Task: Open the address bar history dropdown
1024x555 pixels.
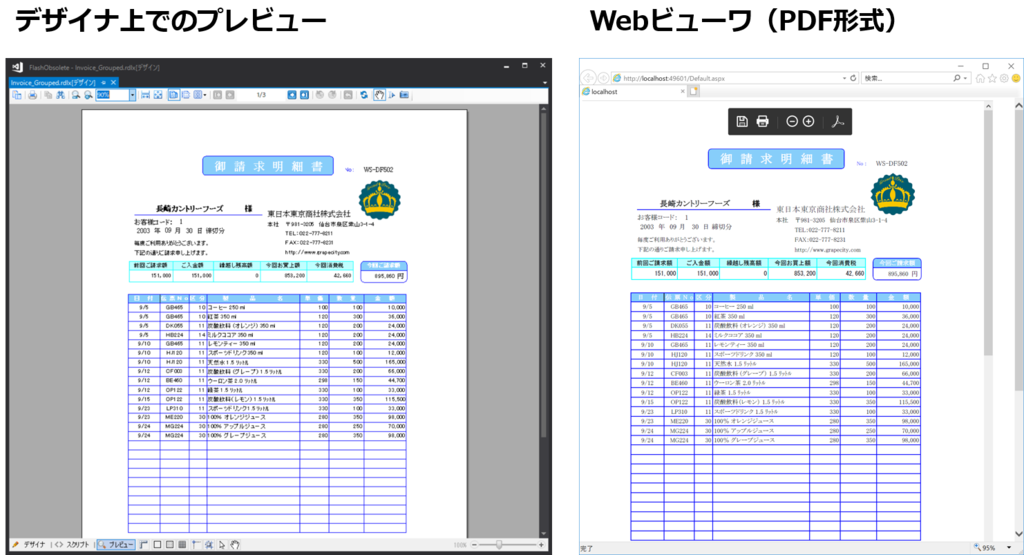Action: (844, 78)
